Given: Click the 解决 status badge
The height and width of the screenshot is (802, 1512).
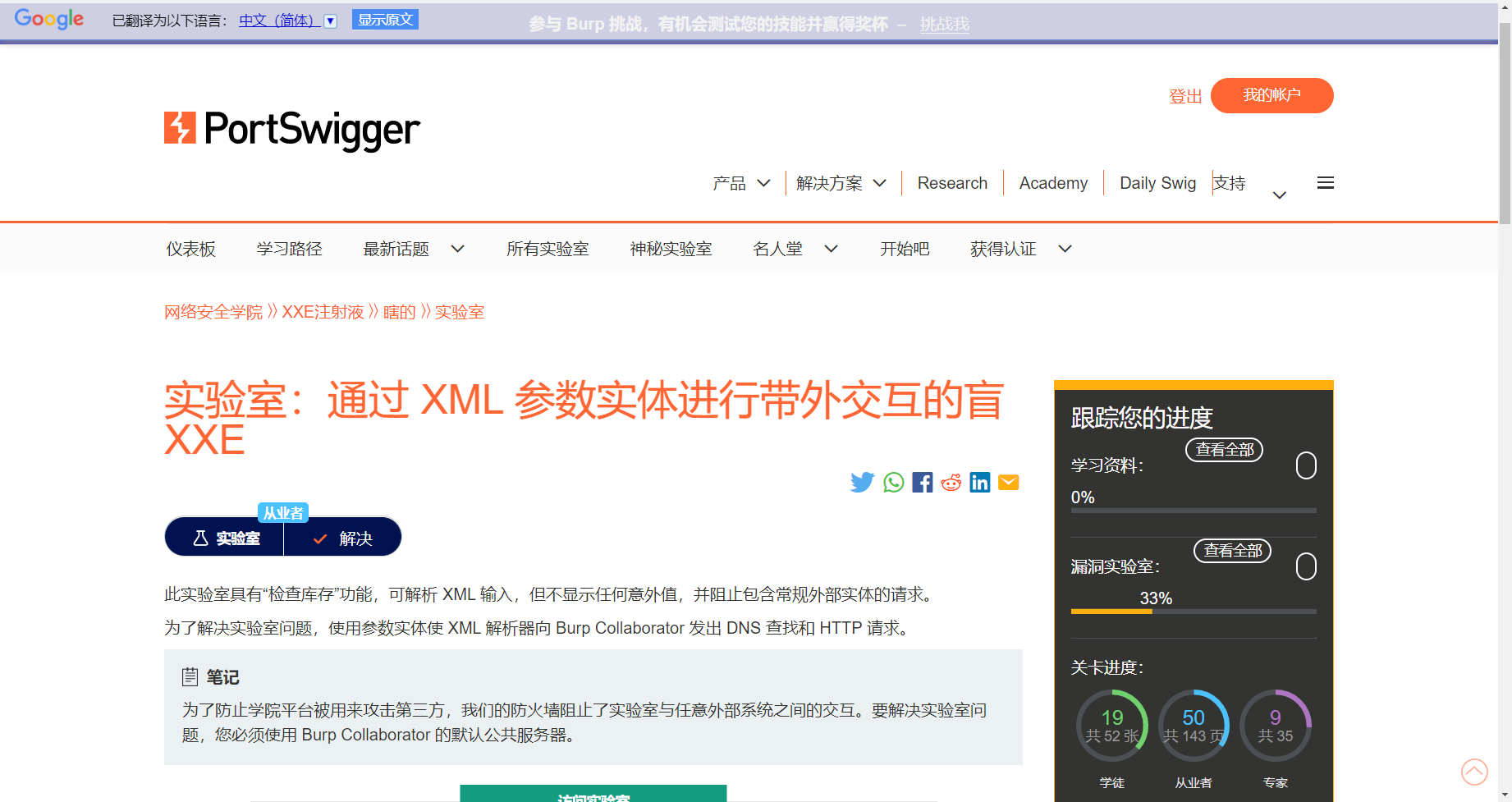Looking at the screenshot, I should click(x=342, y=538).
